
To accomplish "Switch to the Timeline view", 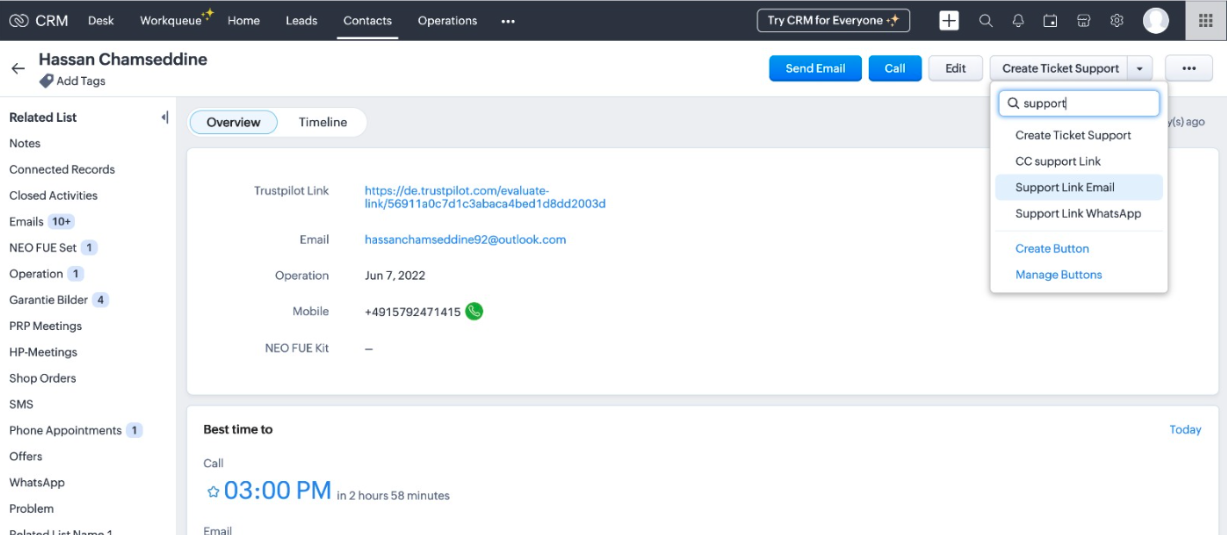I will [x=323, y=122].
